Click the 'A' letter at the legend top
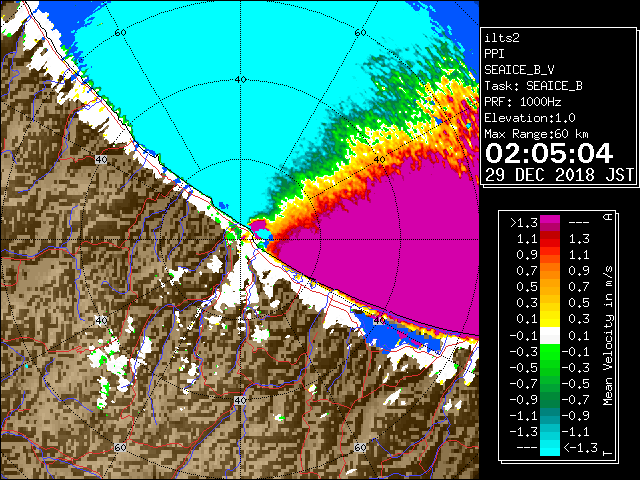The height and width of the screenshot is (480, 640). [608, 217]
